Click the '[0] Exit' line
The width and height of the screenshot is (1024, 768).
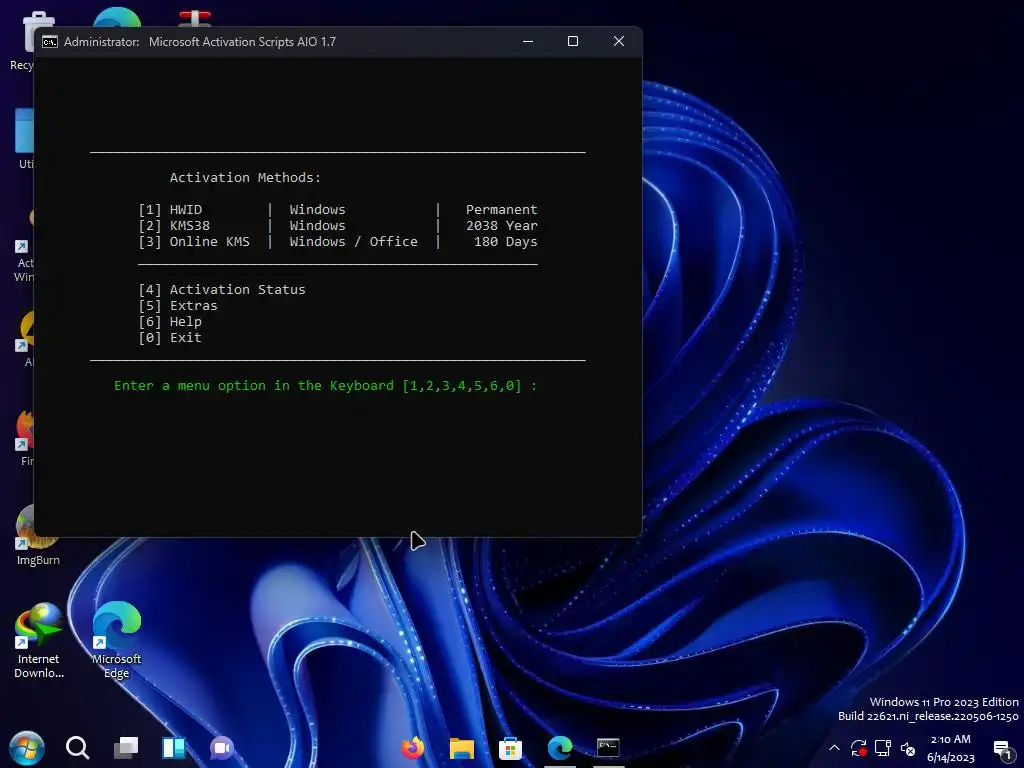(170, 338)
